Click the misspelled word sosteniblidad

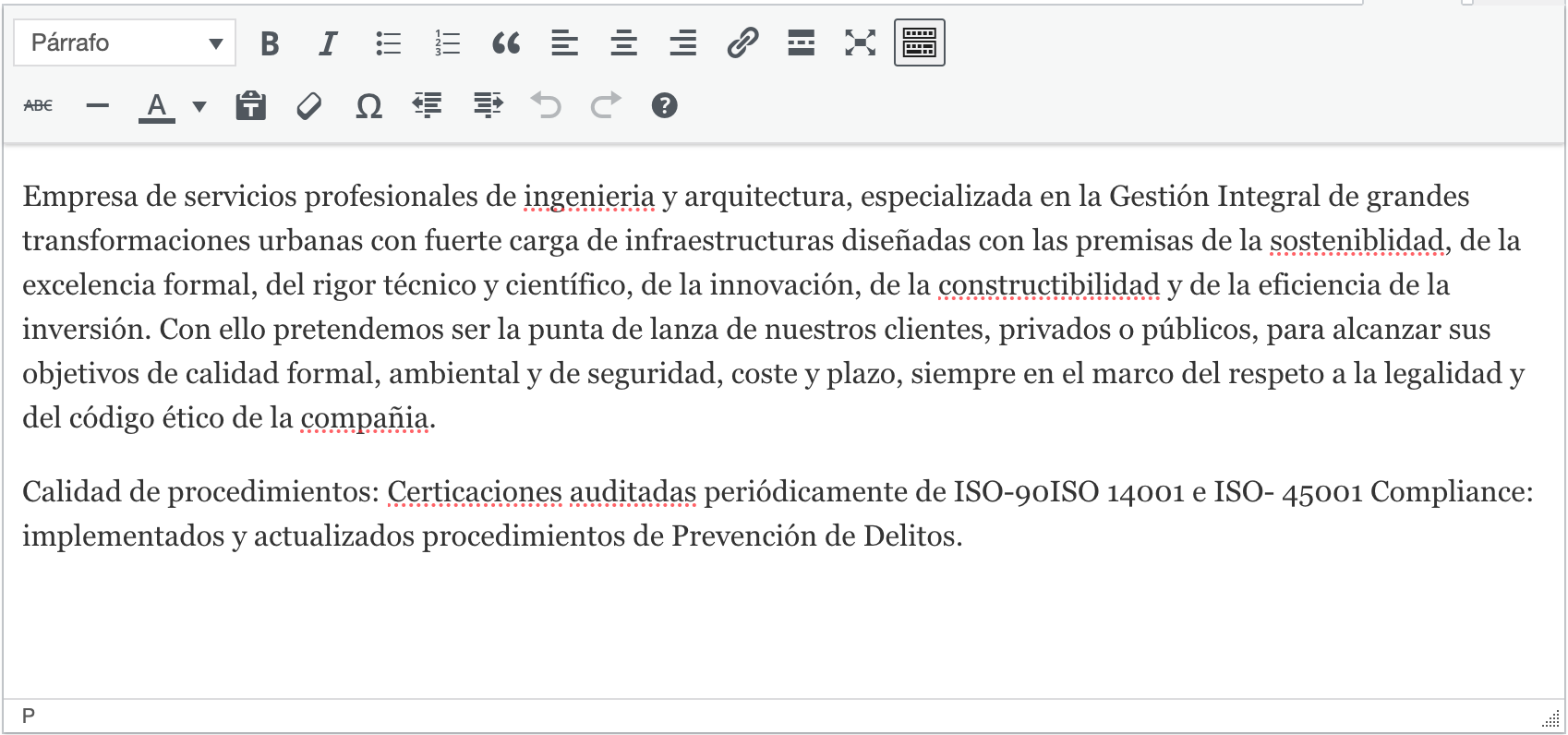tap(1357, 241)
